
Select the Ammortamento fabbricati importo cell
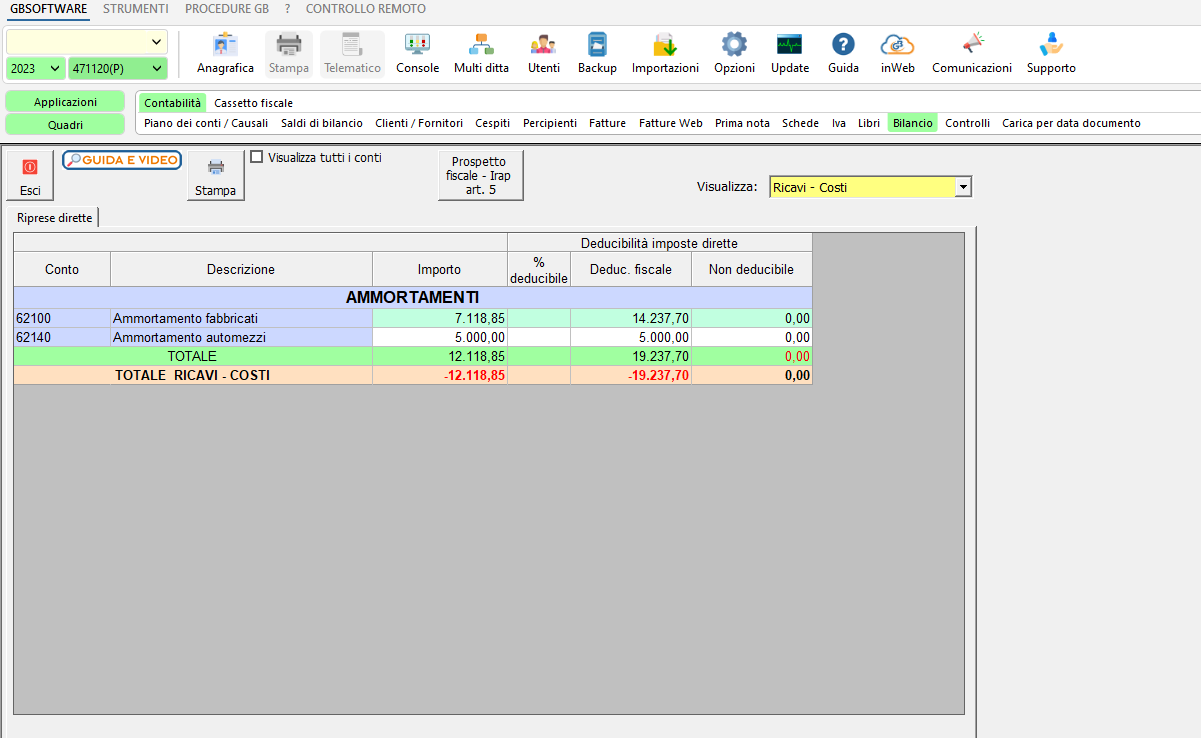[x=440, y=318]
